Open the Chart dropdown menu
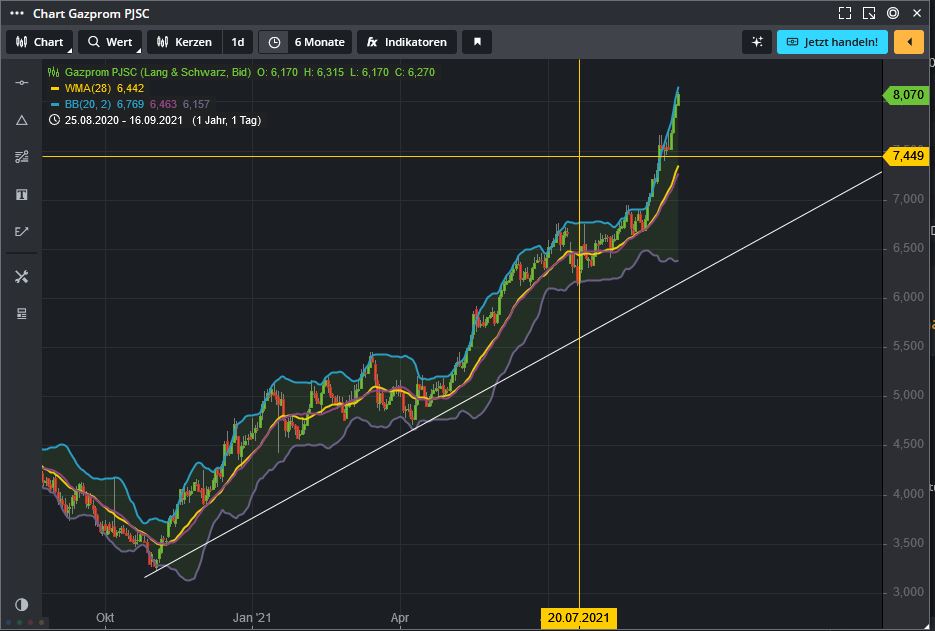935x631 pixels. (40, 42)
